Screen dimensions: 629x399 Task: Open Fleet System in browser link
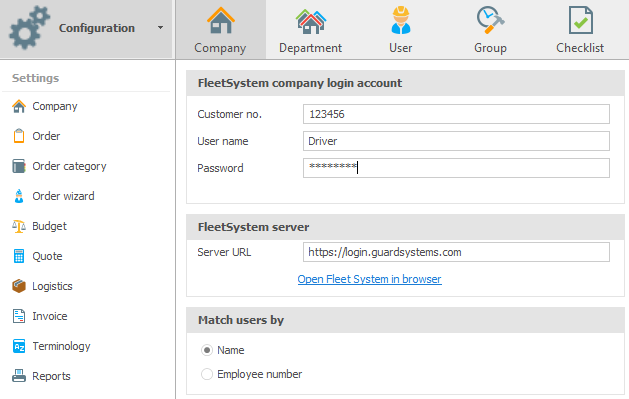click(369, 279)
